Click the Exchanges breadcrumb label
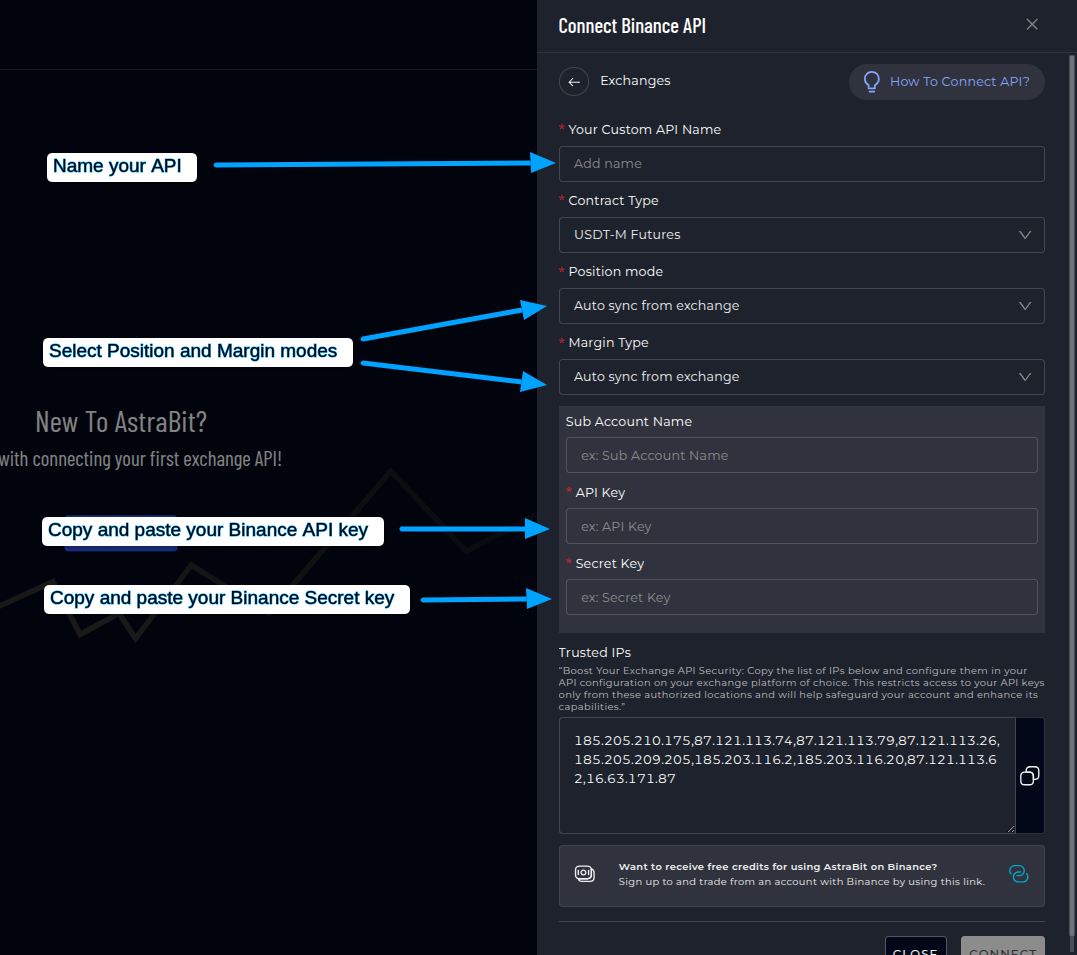 click(635, 81)
